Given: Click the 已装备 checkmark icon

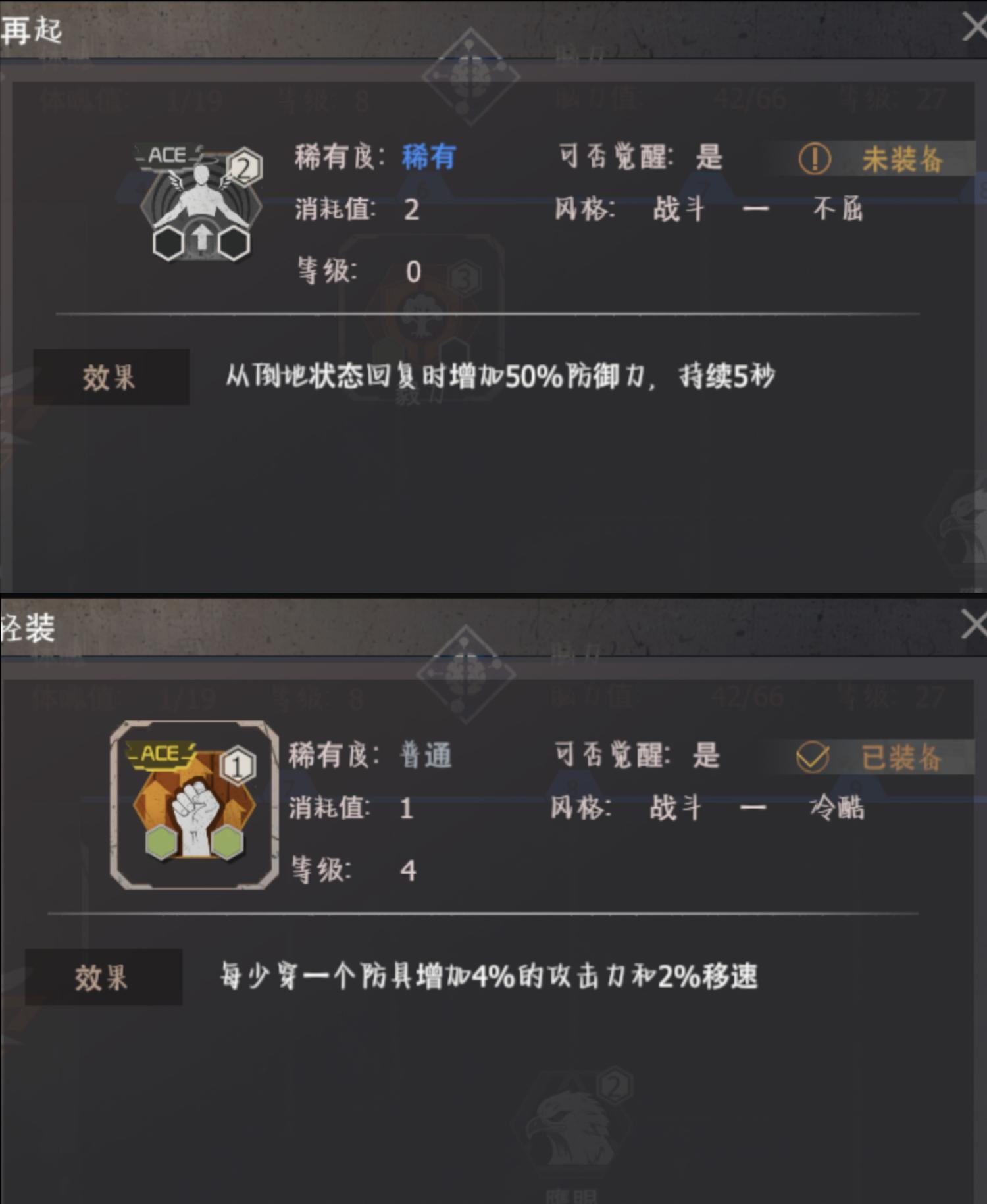Looking at the screenshot, I should [813, 757].
